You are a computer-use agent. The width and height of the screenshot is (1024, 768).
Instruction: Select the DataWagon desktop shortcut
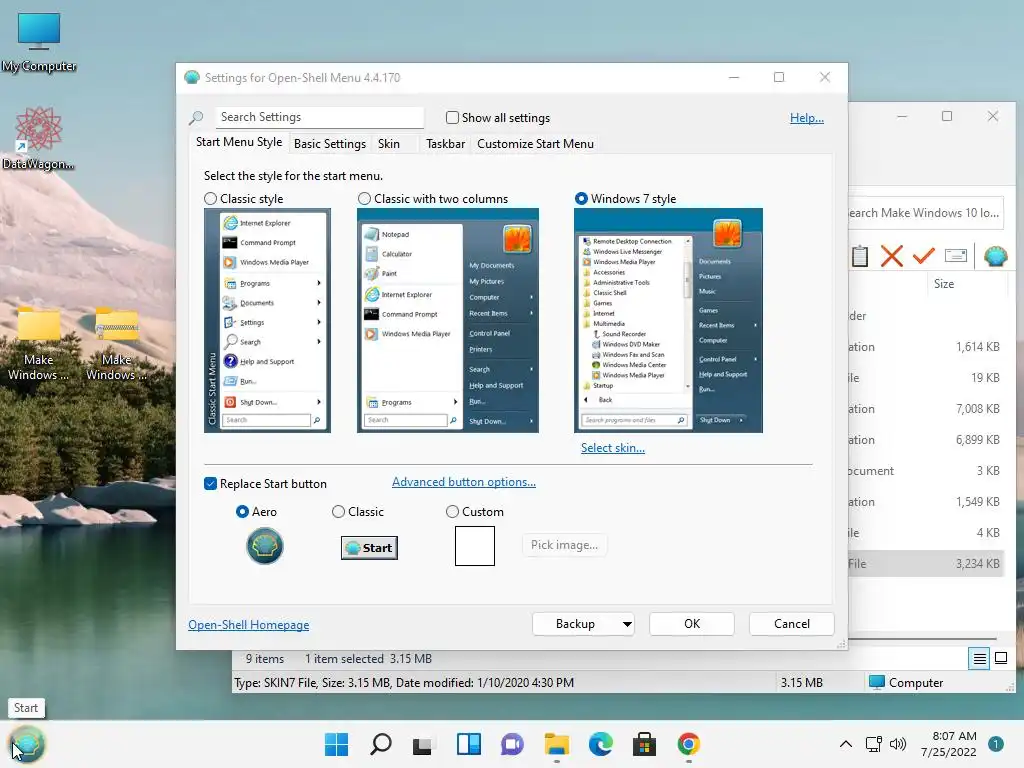coord(38,138)
